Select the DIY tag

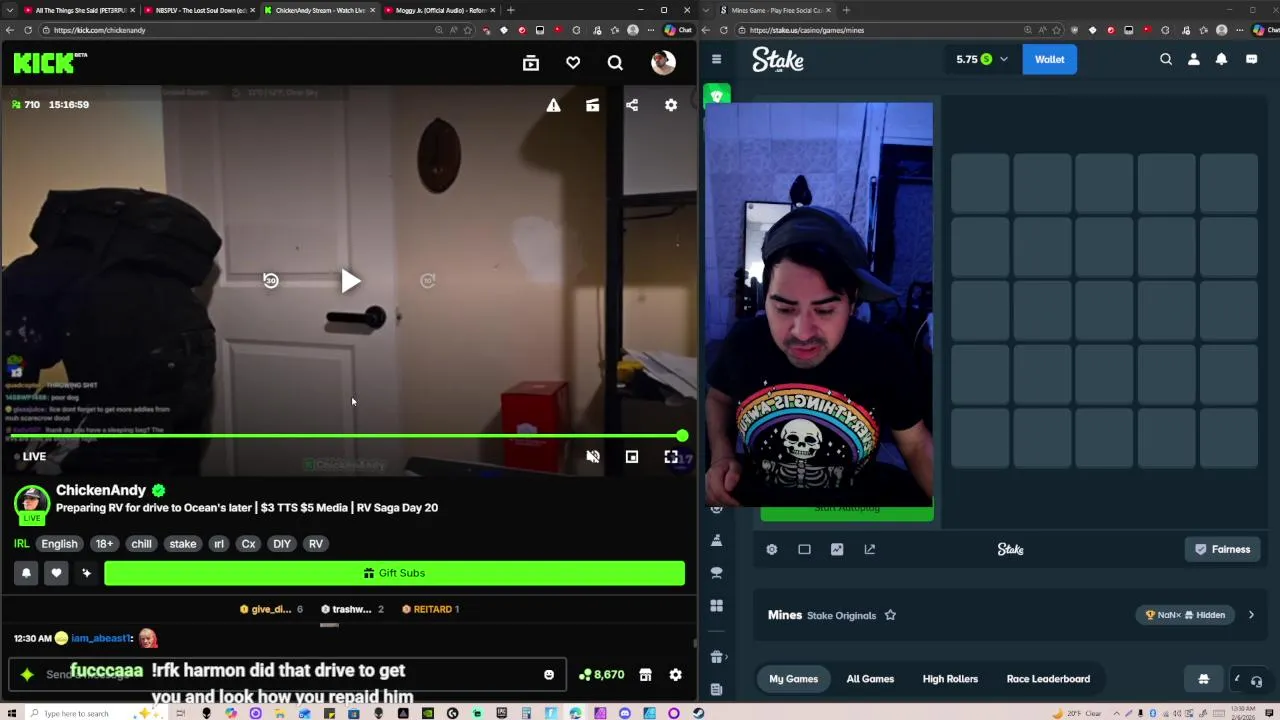(282, 544)
